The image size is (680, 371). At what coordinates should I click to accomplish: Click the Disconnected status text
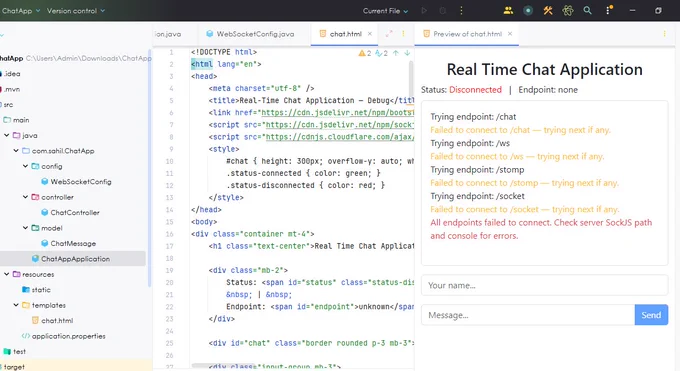pyautogui.click(x=475, y=90)
